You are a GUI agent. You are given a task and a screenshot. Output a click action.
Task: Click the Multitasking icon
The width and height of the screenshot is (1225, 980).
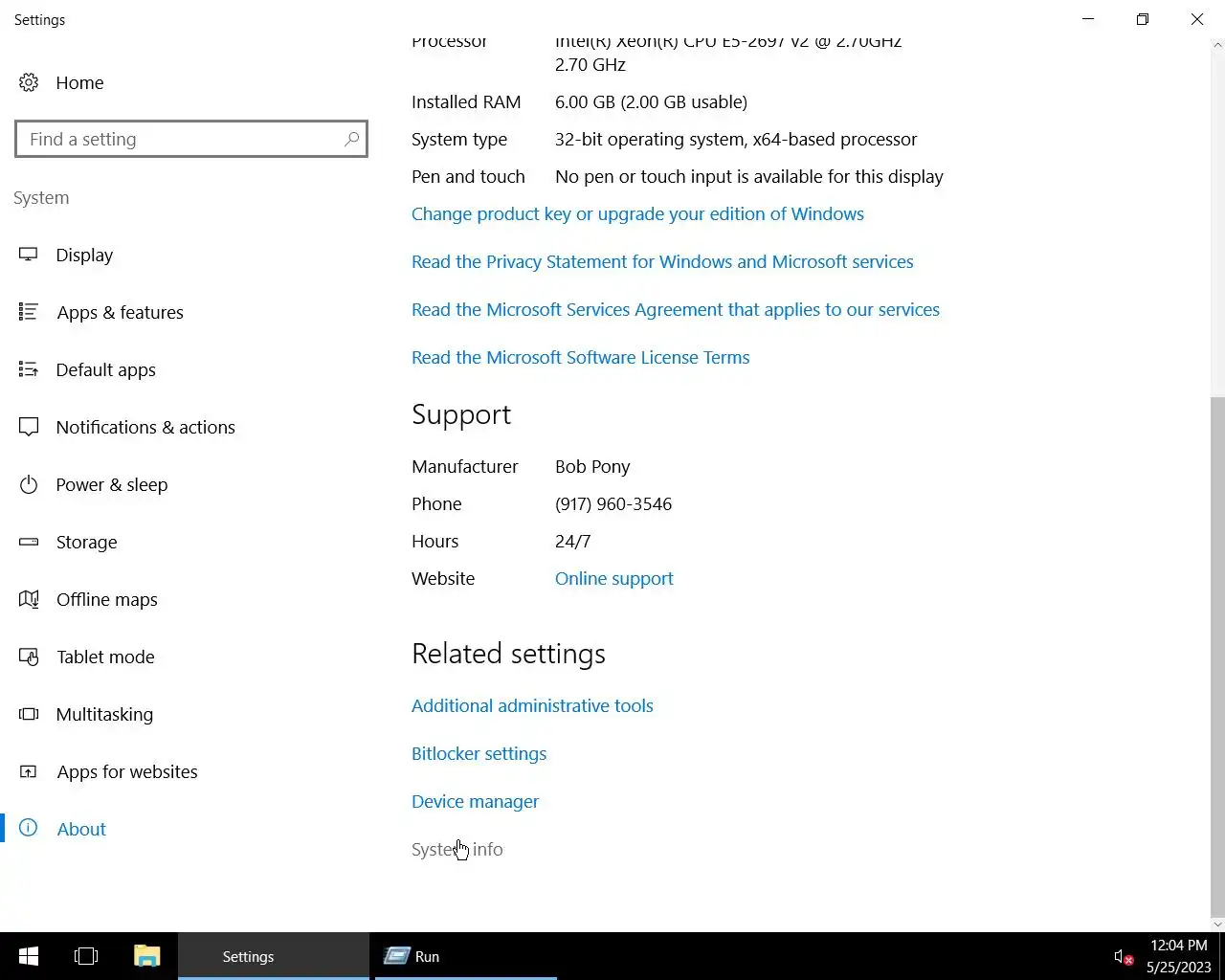[29, 714]
